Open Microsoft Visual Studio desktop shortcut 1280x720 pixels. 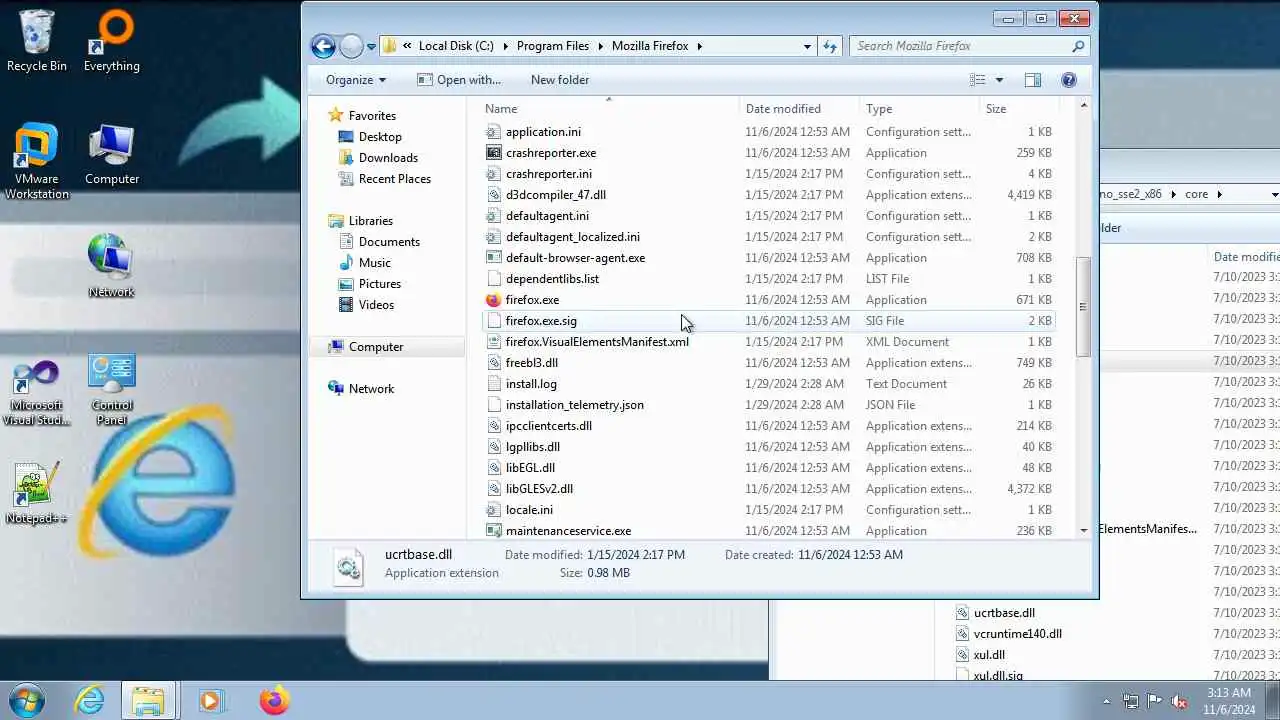coord(37,392)
